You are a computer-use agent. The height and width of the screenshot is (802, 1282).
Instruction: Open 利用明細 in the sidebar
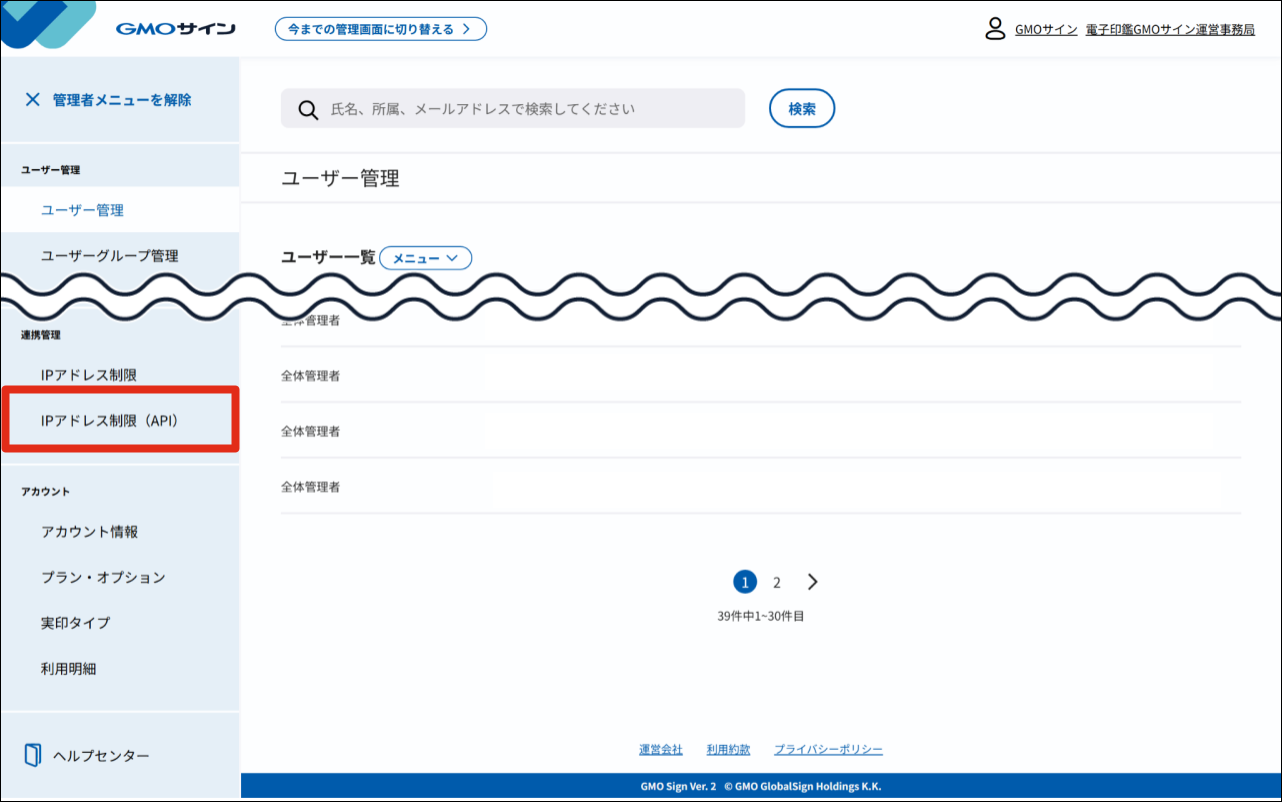pos(68,668)
